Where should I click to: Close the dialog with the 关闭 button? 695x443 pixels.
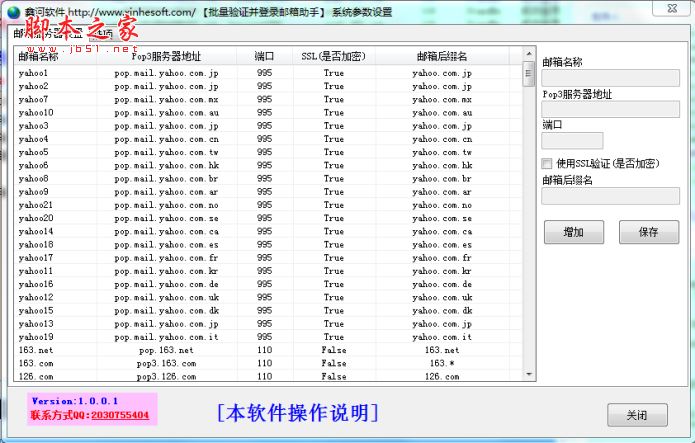636,415
